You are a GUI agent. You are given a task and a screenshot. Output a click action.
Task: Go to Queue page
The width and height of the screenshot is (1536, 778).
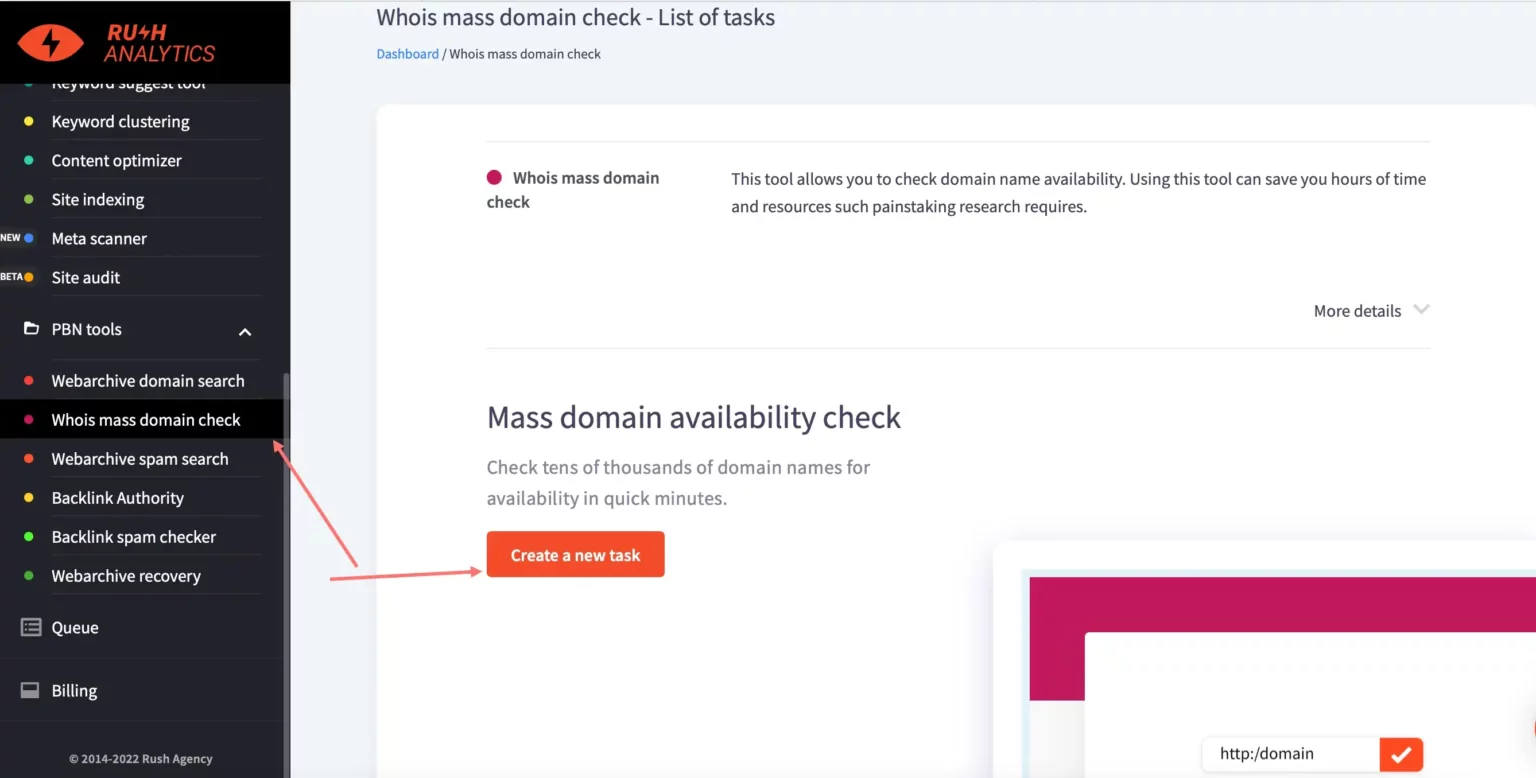click(75, 627)
